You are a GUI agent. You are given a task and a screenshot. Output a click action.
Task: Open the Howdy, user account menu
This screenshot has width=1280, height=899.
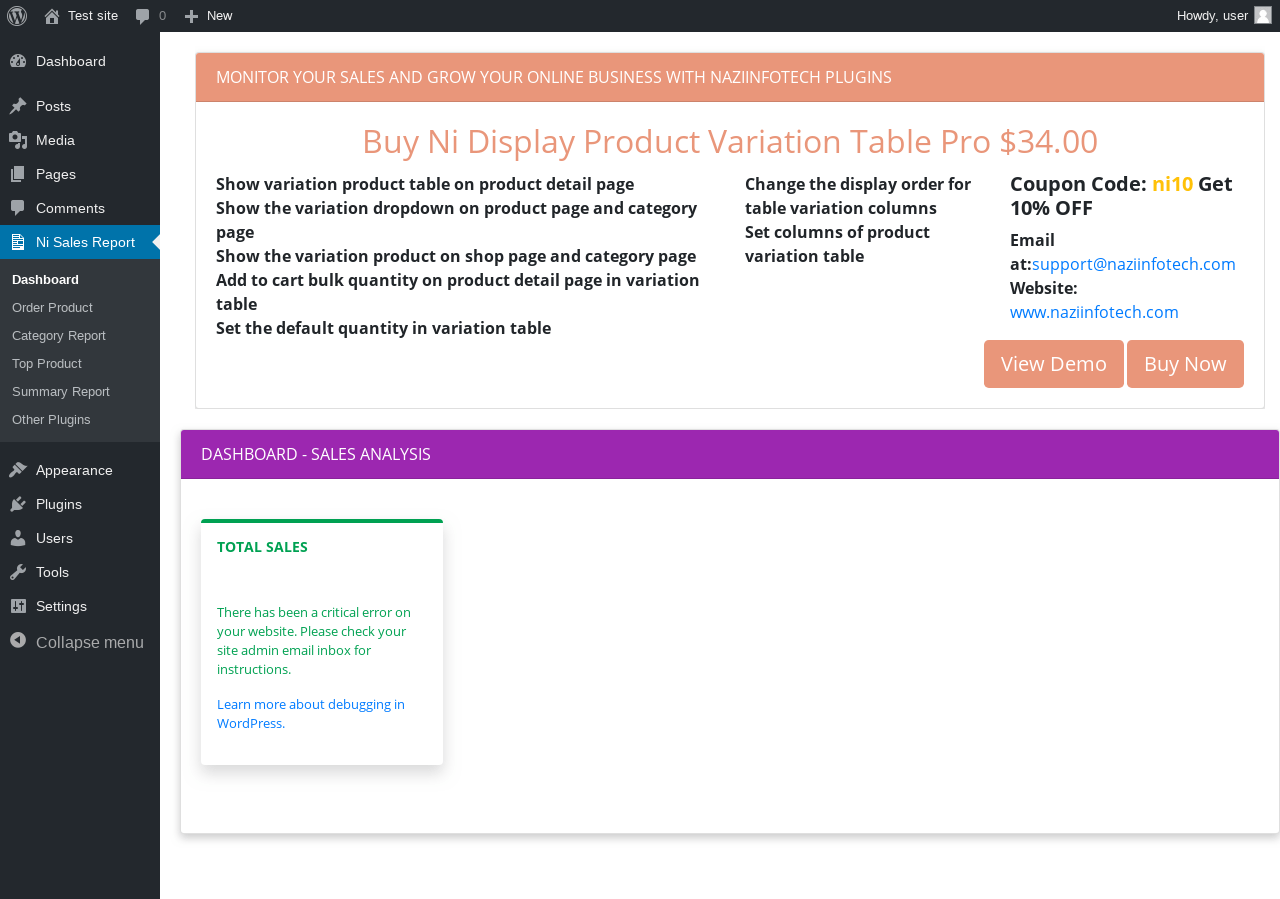tap(1224, 16)
